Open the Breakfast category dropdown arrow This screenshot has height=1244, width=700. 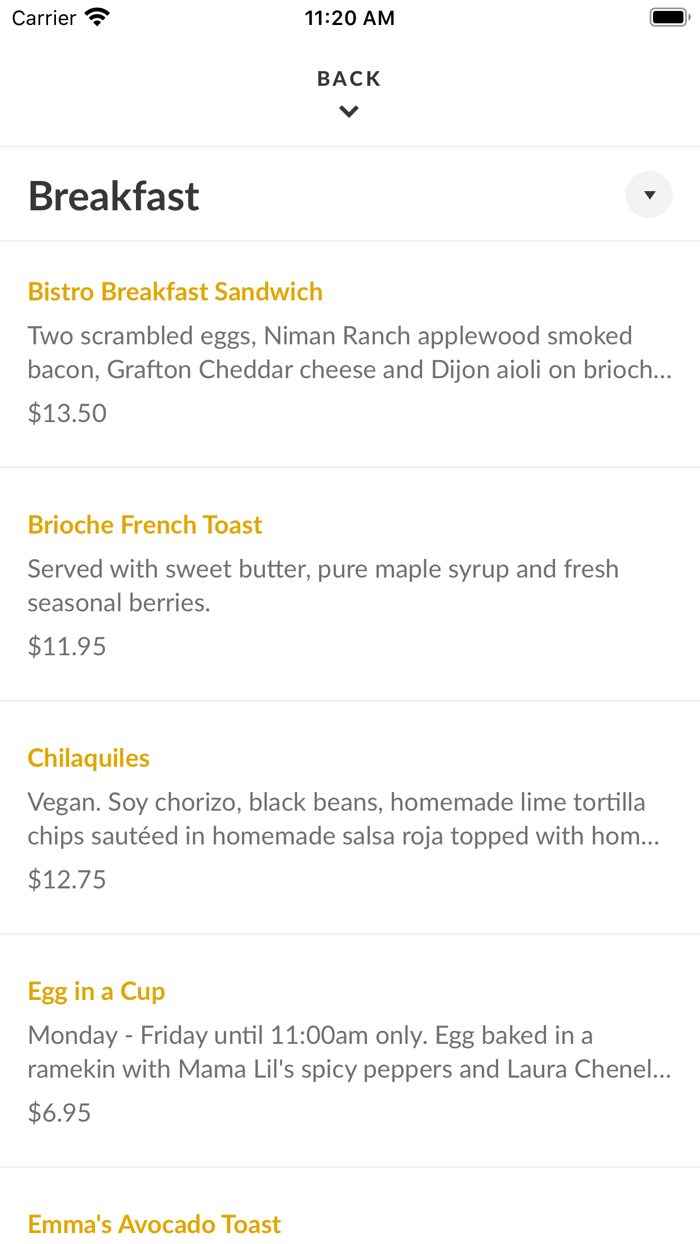(649, 195)
